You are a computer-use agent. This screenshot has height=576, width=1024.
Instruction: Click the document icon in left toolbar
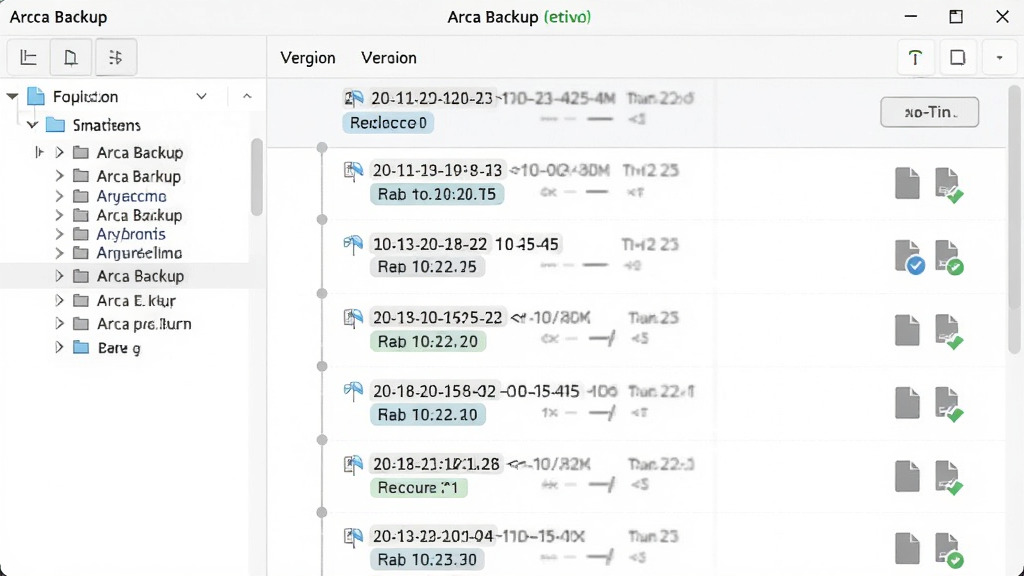(71, 57)
